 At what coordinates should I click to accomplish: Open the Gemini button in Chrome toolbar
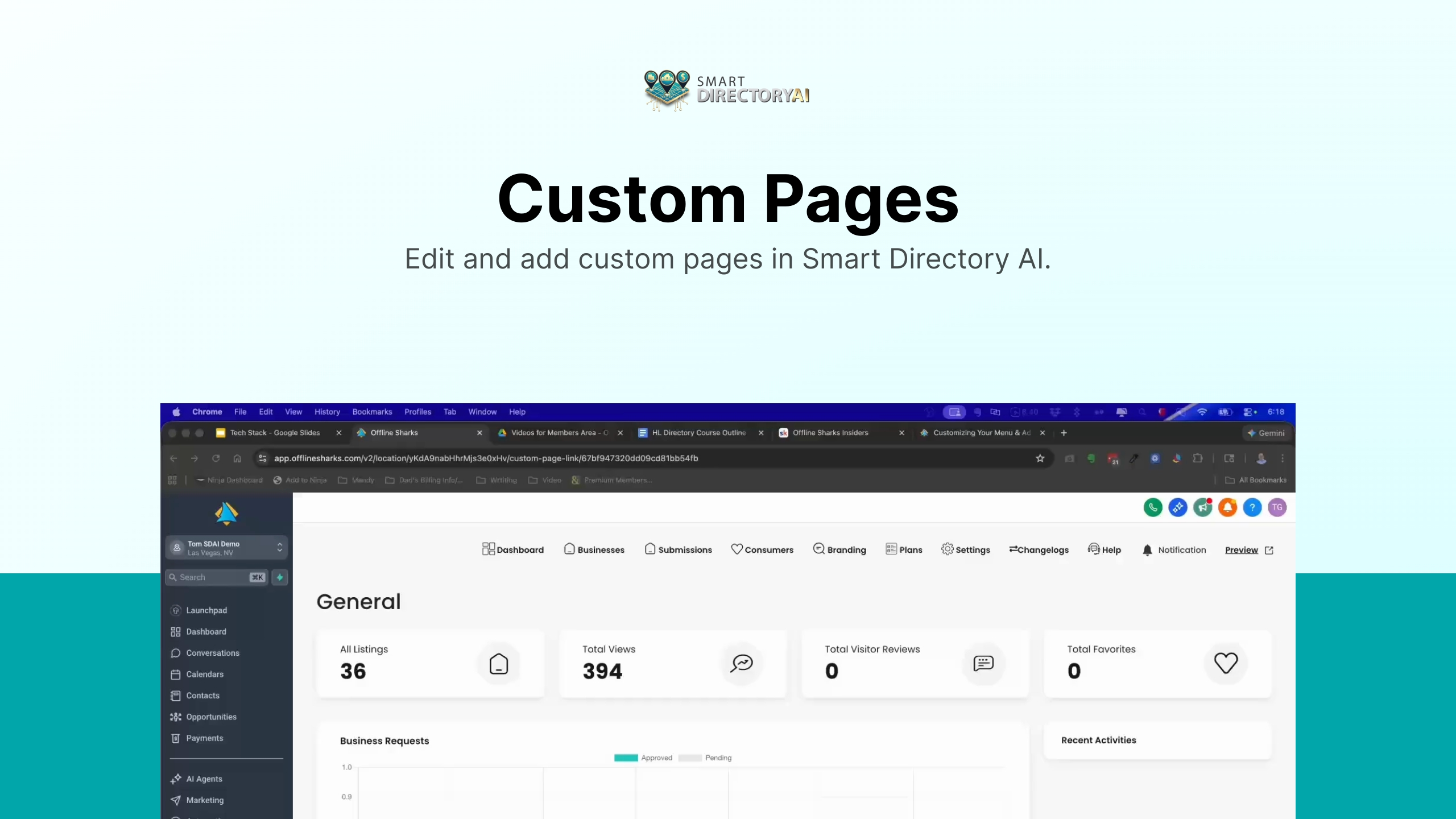coord(1267,433)
